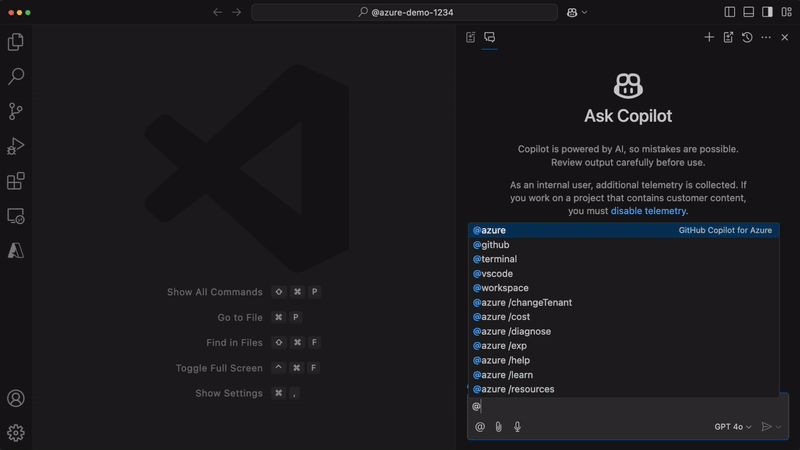
Task: Open the GPT 4o model picker
Action: click(733, 427)
